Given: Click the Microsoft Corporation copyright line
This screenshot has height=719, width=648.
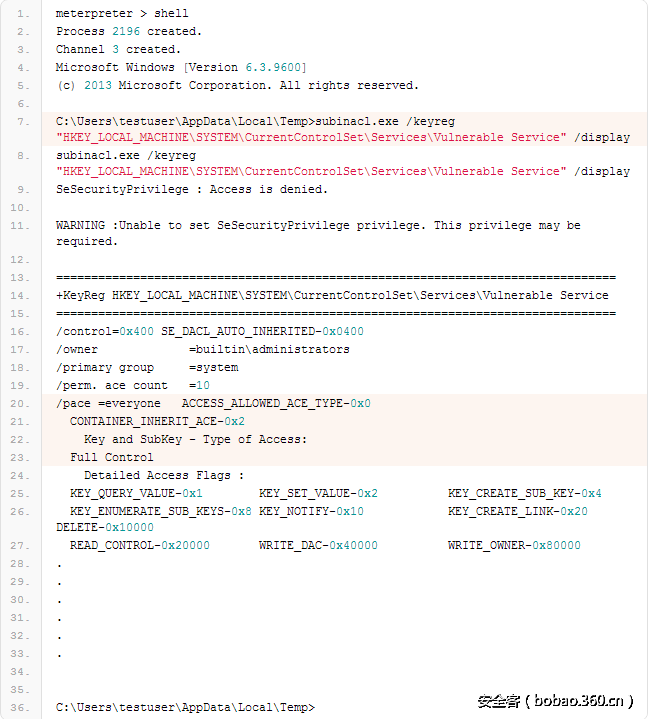Looking at the screenshot, I should click(x=237, y=85).
